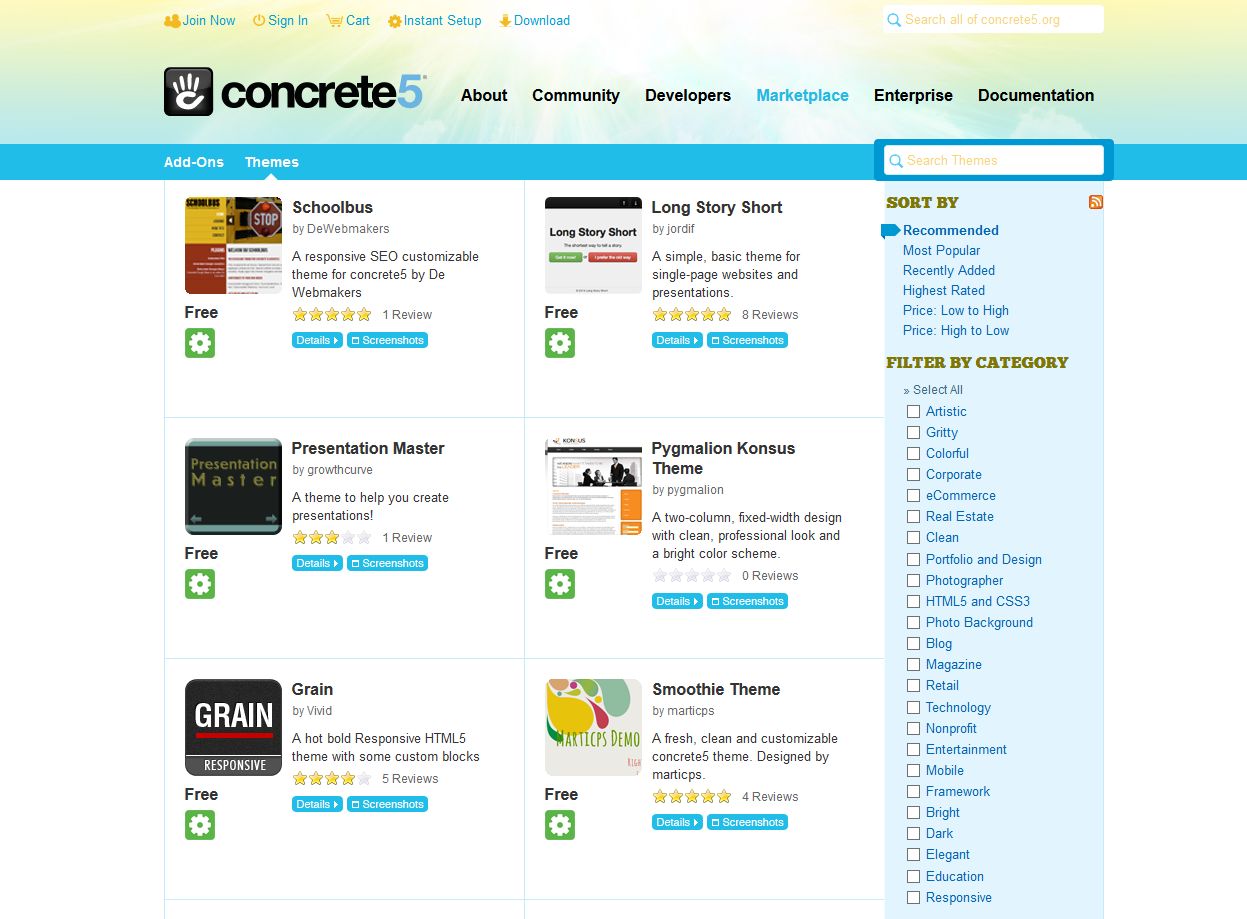
Task: Open the Marketplace menu item
Action: [x=802, y=96]
